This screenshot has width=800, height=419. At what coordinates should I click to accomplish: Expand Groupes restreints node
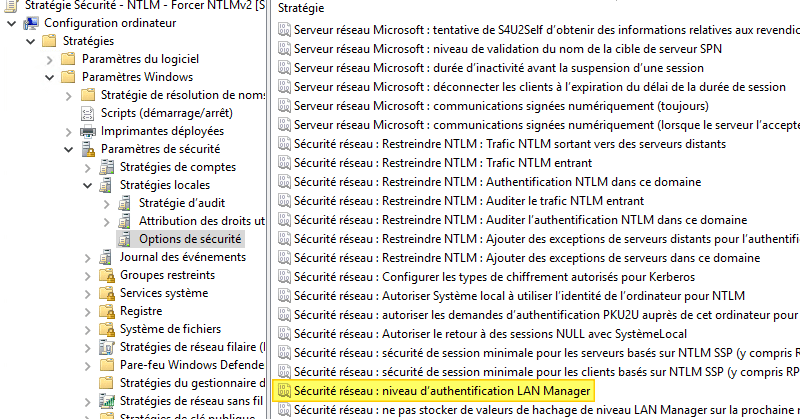pos(87,276)
